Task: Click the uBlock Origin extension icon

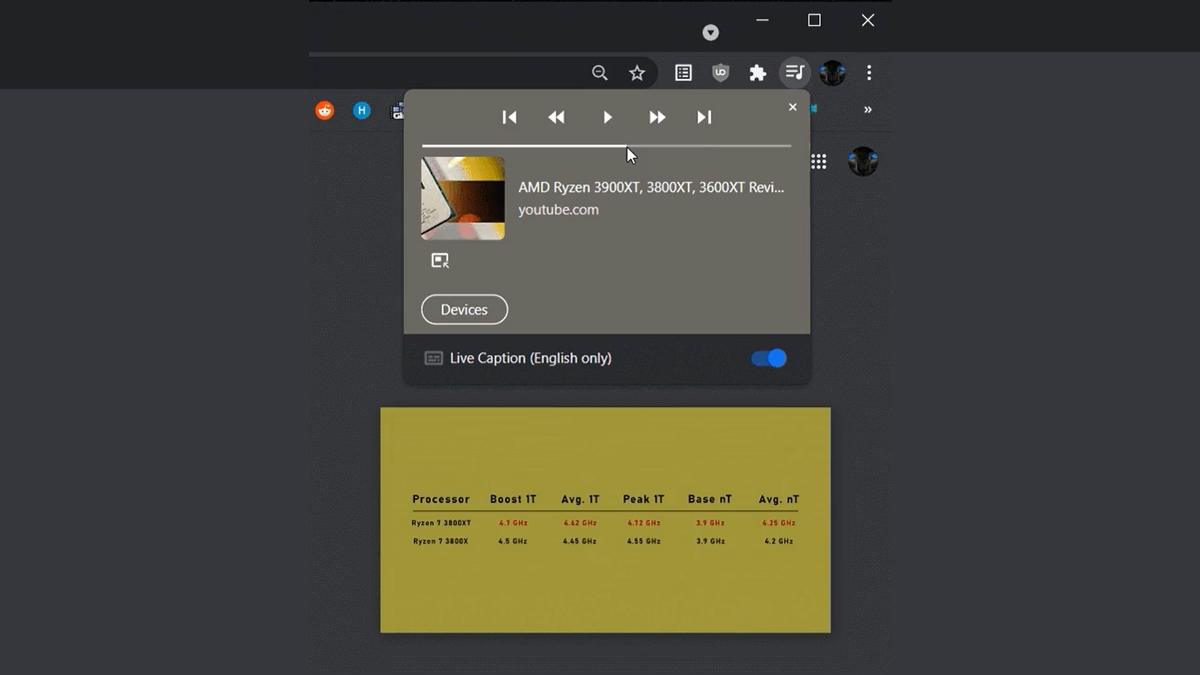Action: point(720,72)
